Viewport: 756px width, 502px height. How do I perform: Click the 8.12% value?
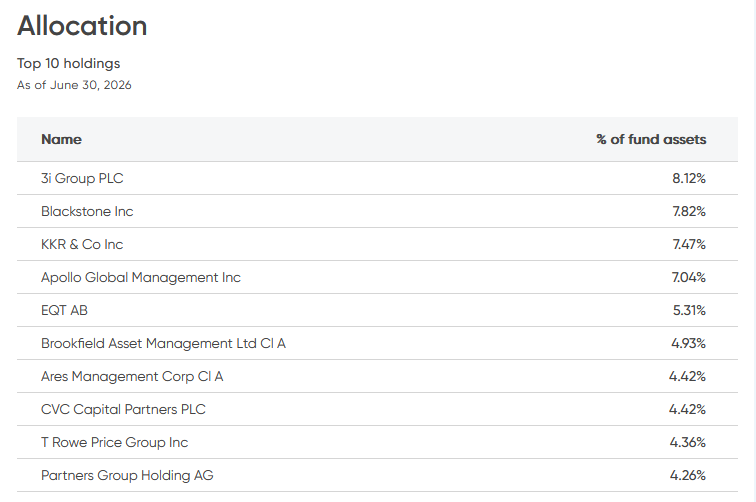689,178
